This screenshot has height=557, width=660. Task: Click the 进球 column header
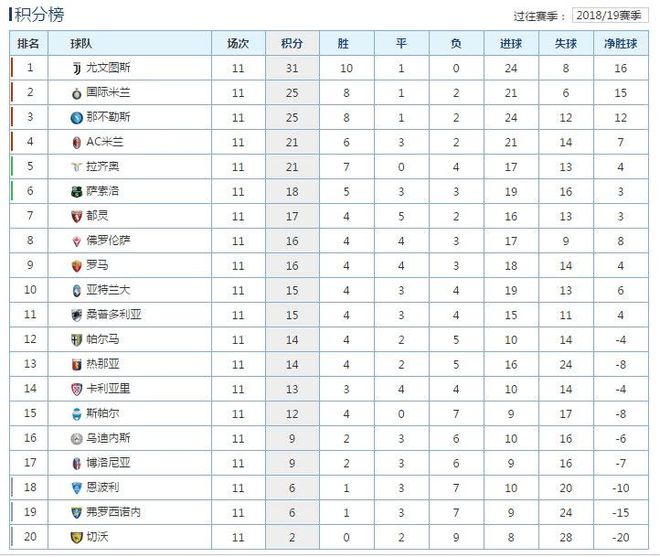(511, 44)
